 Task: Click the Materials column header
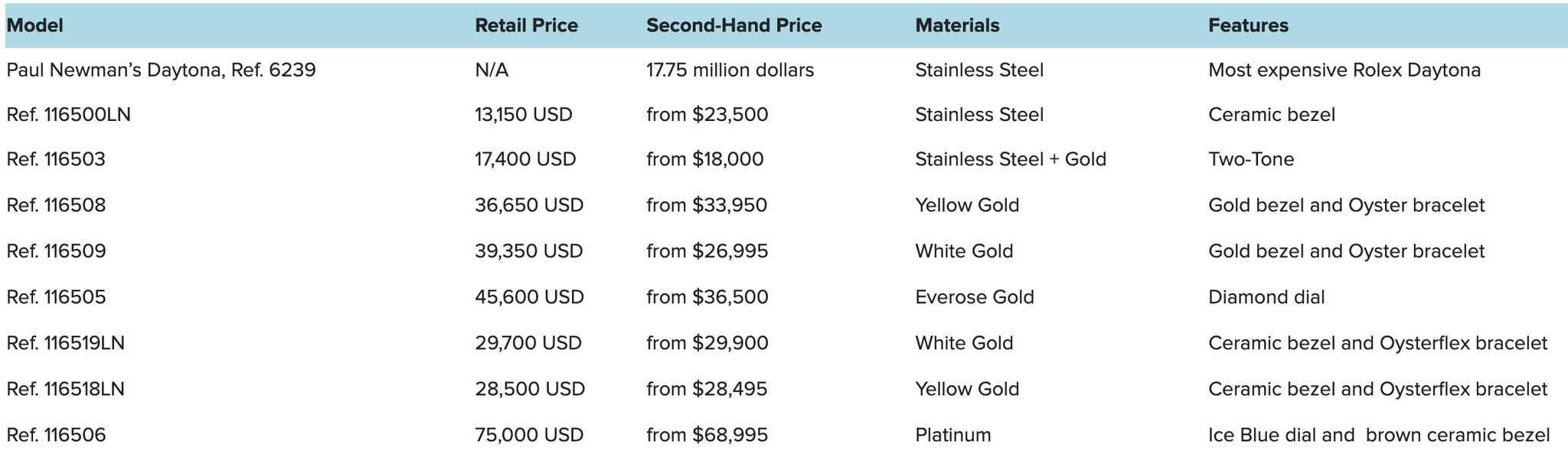click(957, 26)
